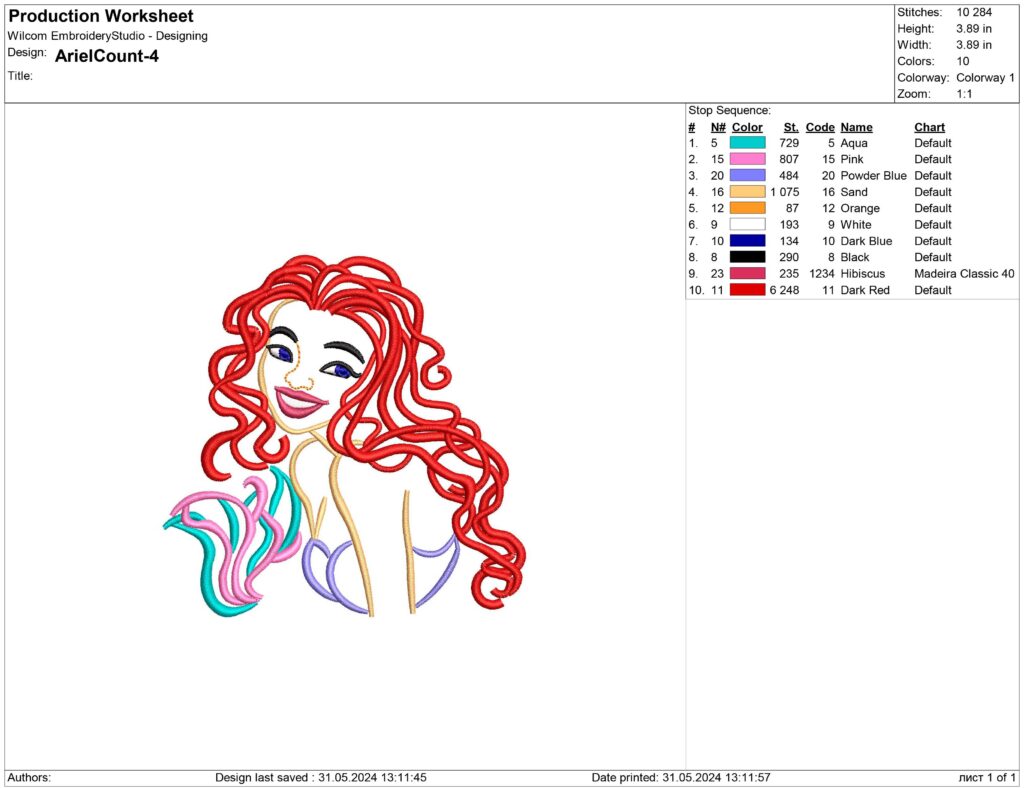Click the Aqua color swatch in row 1
The image size is (1024, 788).
tap(746, 142)
